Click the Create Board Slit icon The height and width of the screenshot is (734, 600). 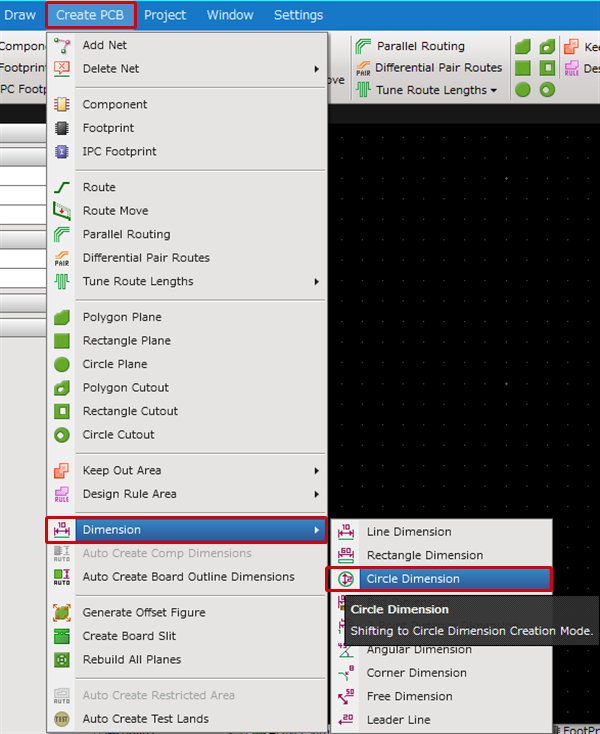point(62,636)
